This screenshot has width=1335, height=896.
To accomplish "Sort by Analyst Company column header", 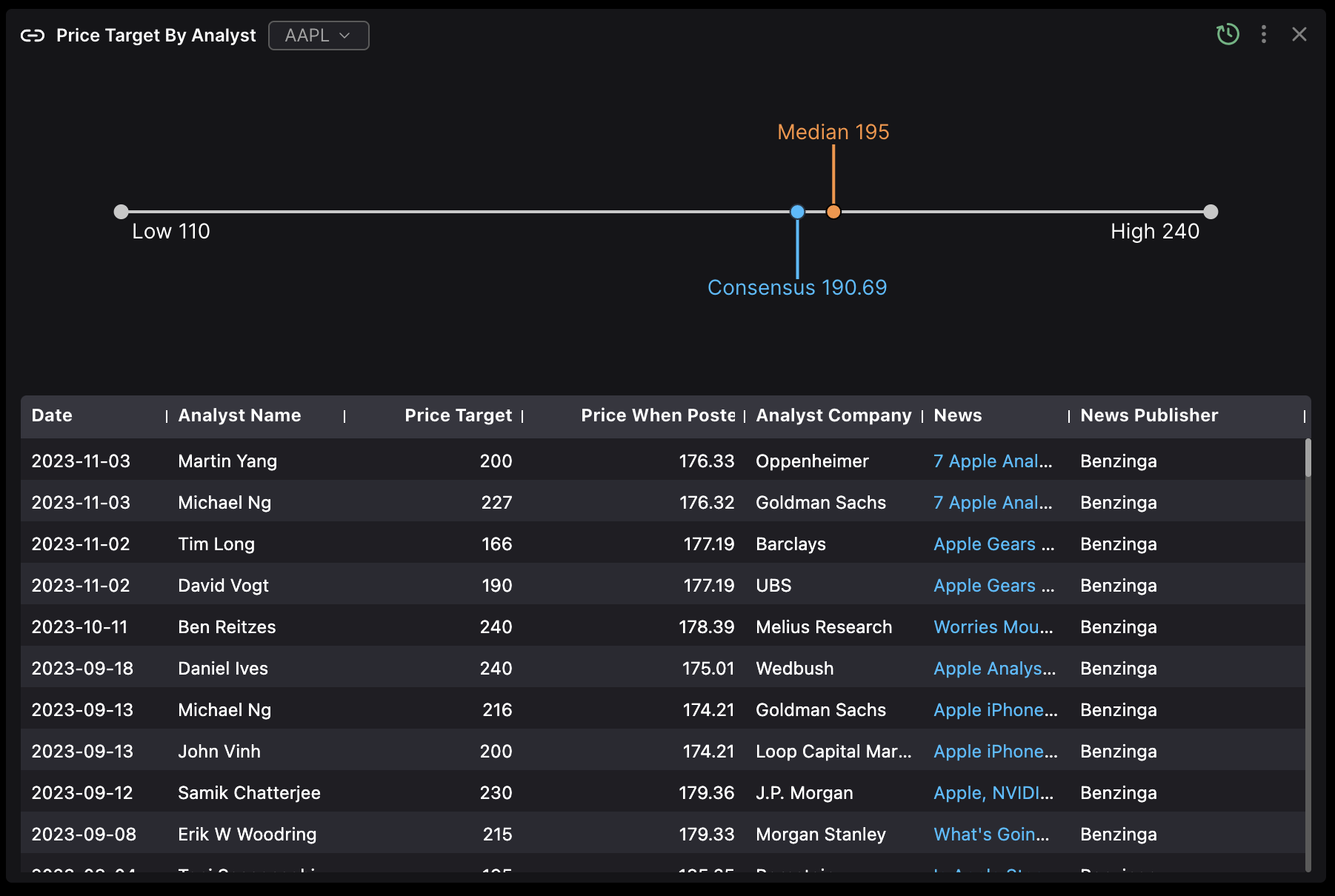I will click(833, 415).
